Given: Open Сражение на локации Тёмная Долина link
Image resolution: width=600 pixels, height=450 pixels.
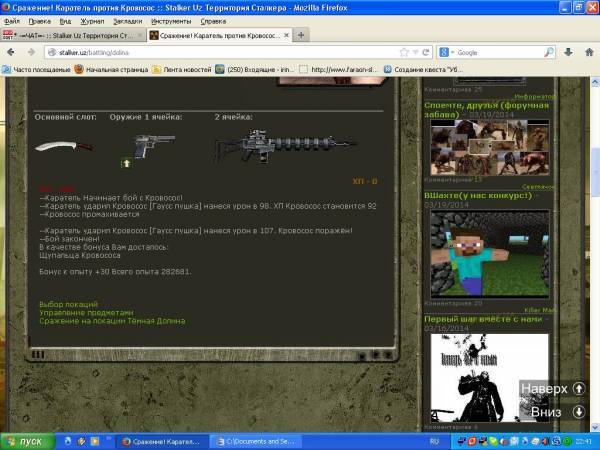Looking at the screenshot, I should pyautogui.click(x=112, y=321).
